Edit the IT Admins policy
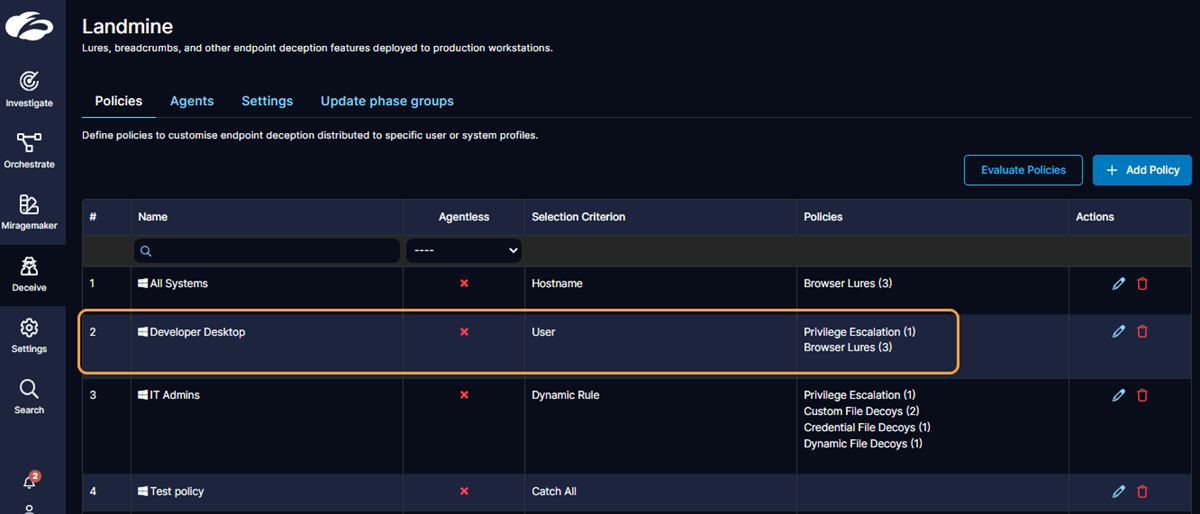The width and height of the screenshot is (1200, 514). pos(1119,395)
